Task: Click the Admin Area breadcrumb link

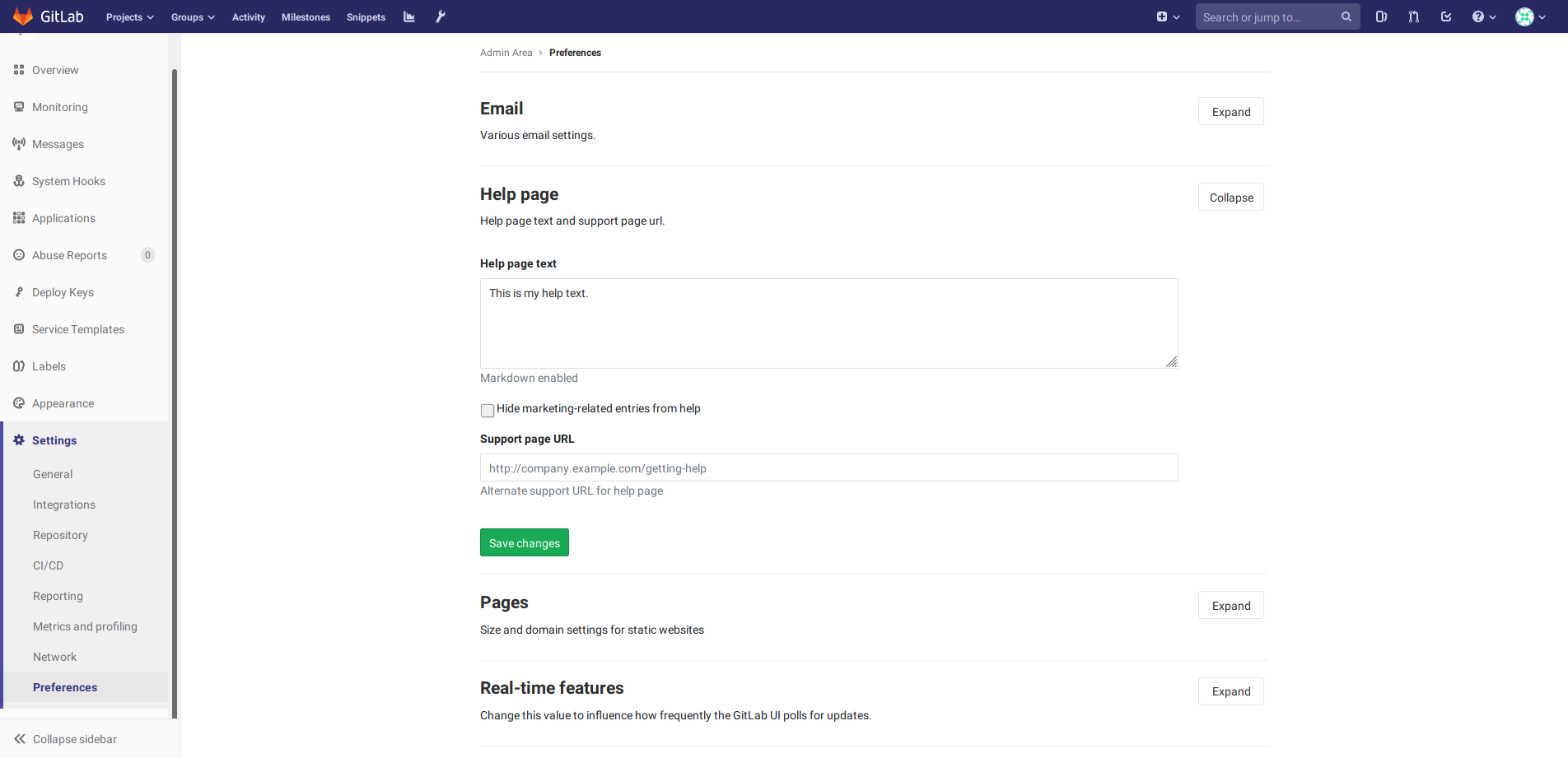Action: click(x=506, y=53)
